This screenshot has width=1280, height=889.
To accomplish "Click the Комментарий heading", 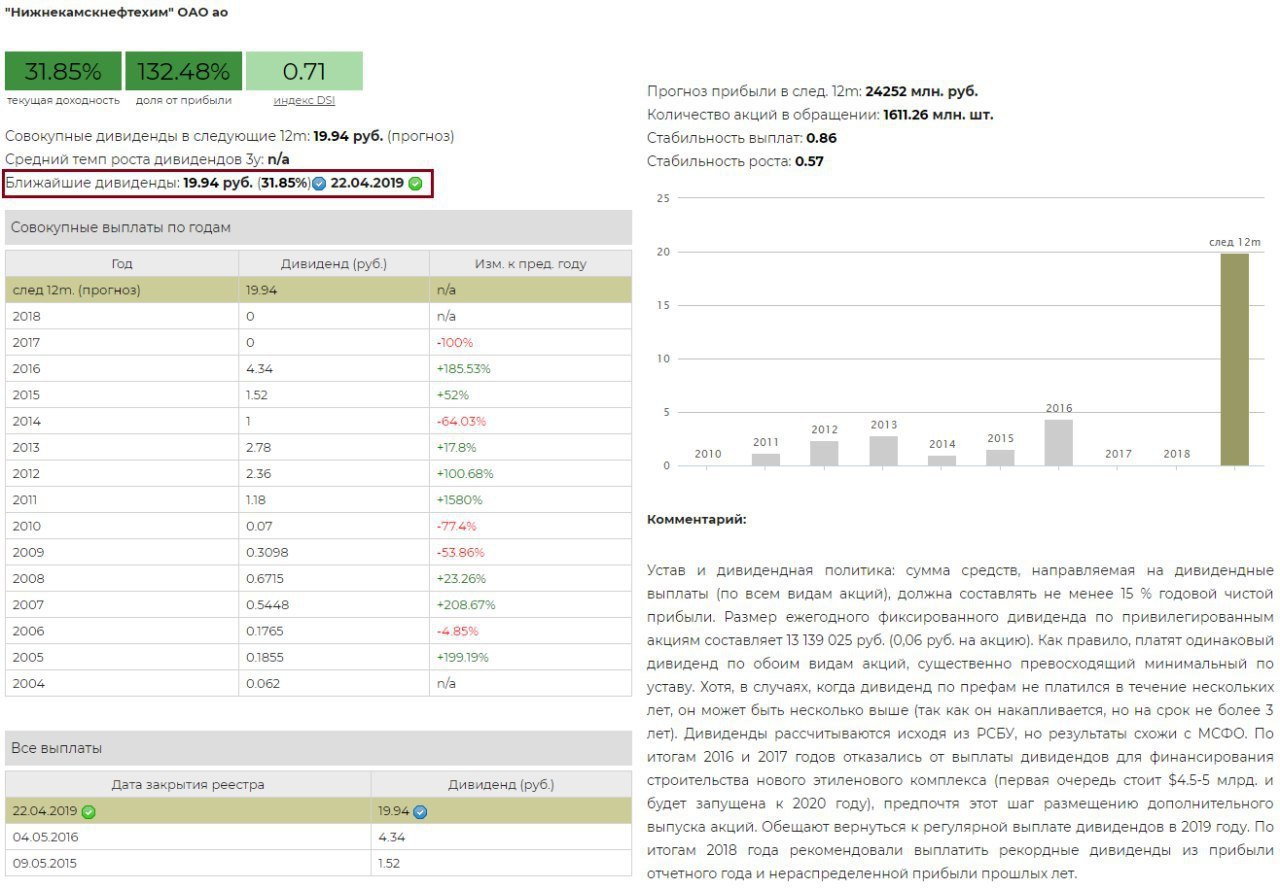I will point(697,519).
